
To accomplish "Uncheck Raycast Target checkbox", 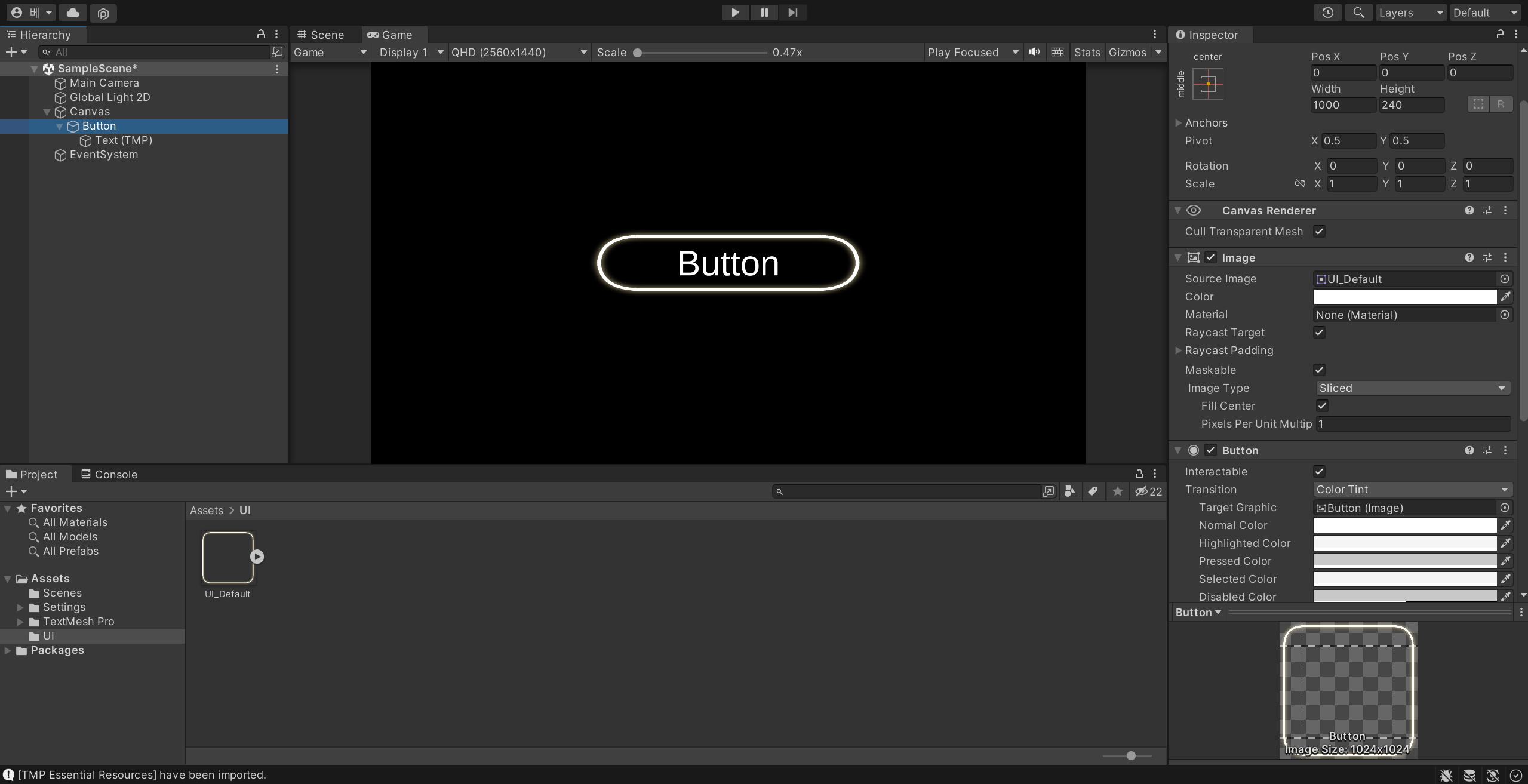I will click(x=1319, y=333).
